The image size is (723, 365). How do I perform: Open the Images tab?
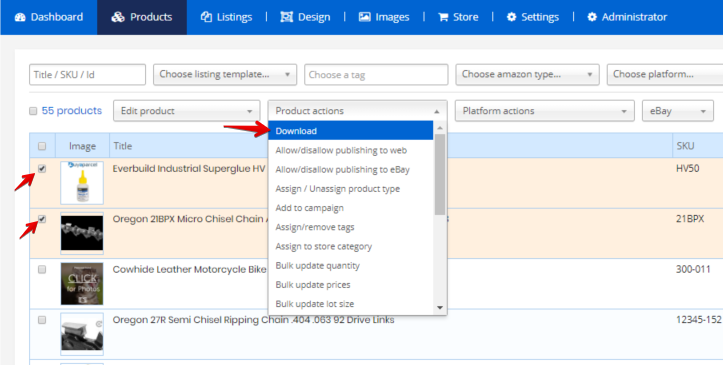pyautogui.click(x=384, y=17)
